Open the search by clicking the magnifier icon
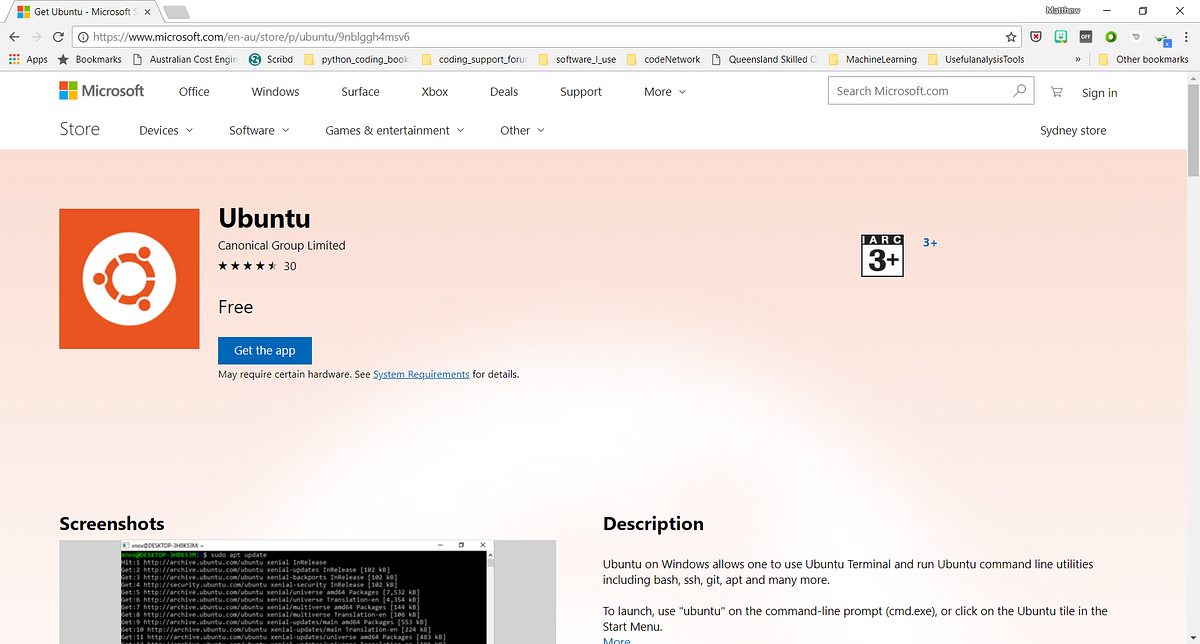 tap(1018, 90)
